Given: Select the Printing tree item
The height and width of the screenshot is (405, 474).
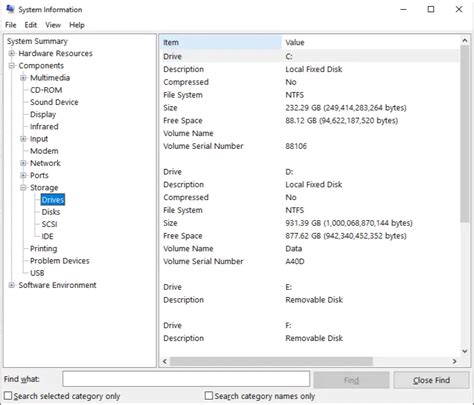Looking at the screenshot, I should point(43,249).
